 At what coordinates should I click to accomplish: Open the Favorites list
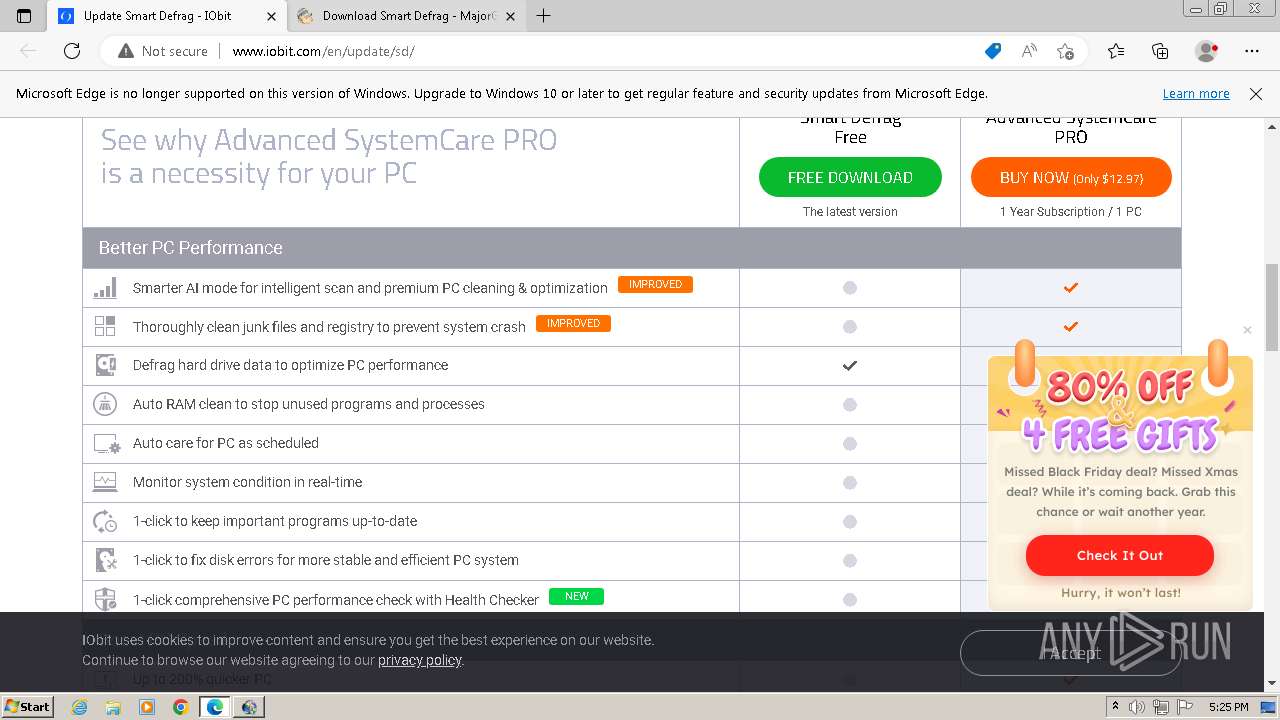point(1116,51)
